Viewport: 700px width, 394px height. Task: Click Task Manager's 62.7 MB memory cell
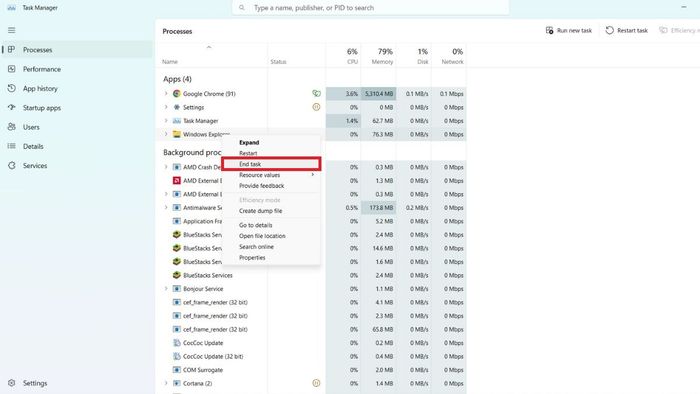(379, 120)
